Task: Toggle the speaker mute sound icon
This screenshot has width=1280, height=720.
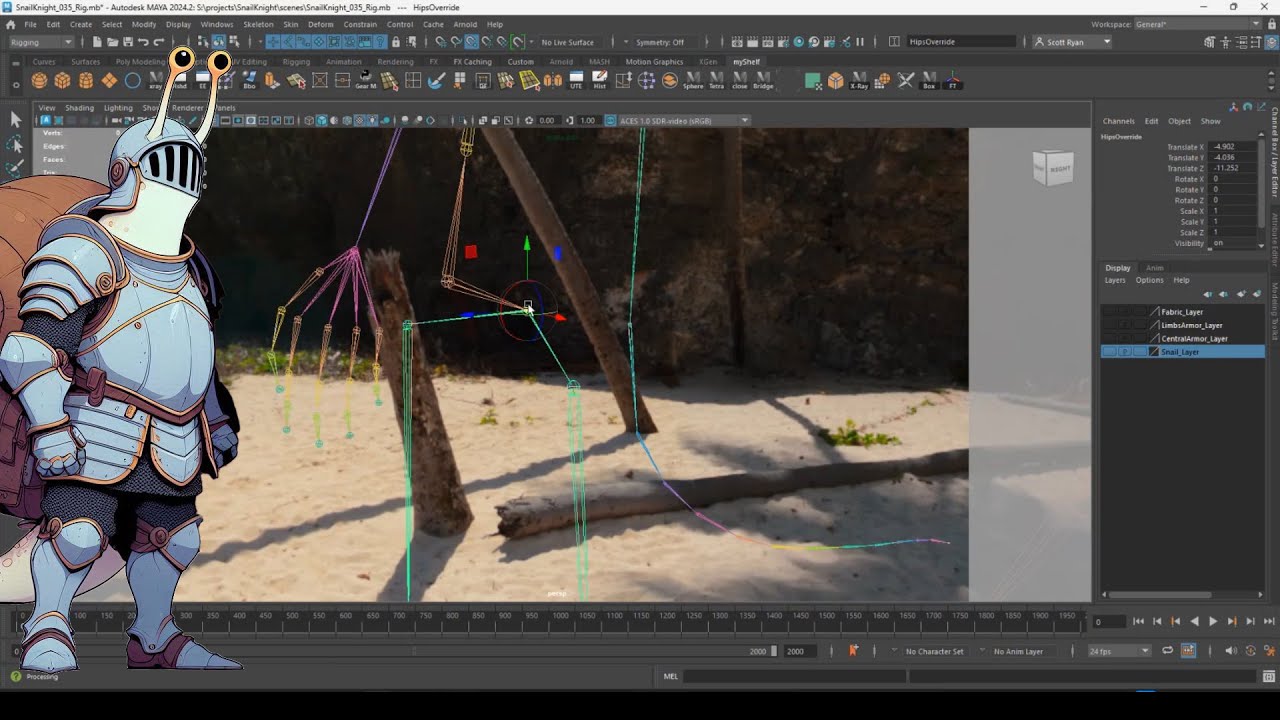Action: pyautogui.click(x=1230, y=651)
